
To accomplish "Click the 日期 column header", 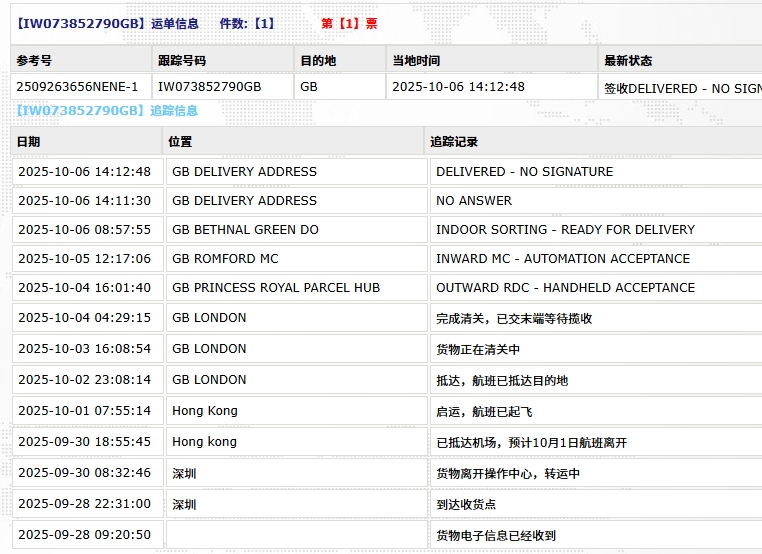I will point(29,141).
